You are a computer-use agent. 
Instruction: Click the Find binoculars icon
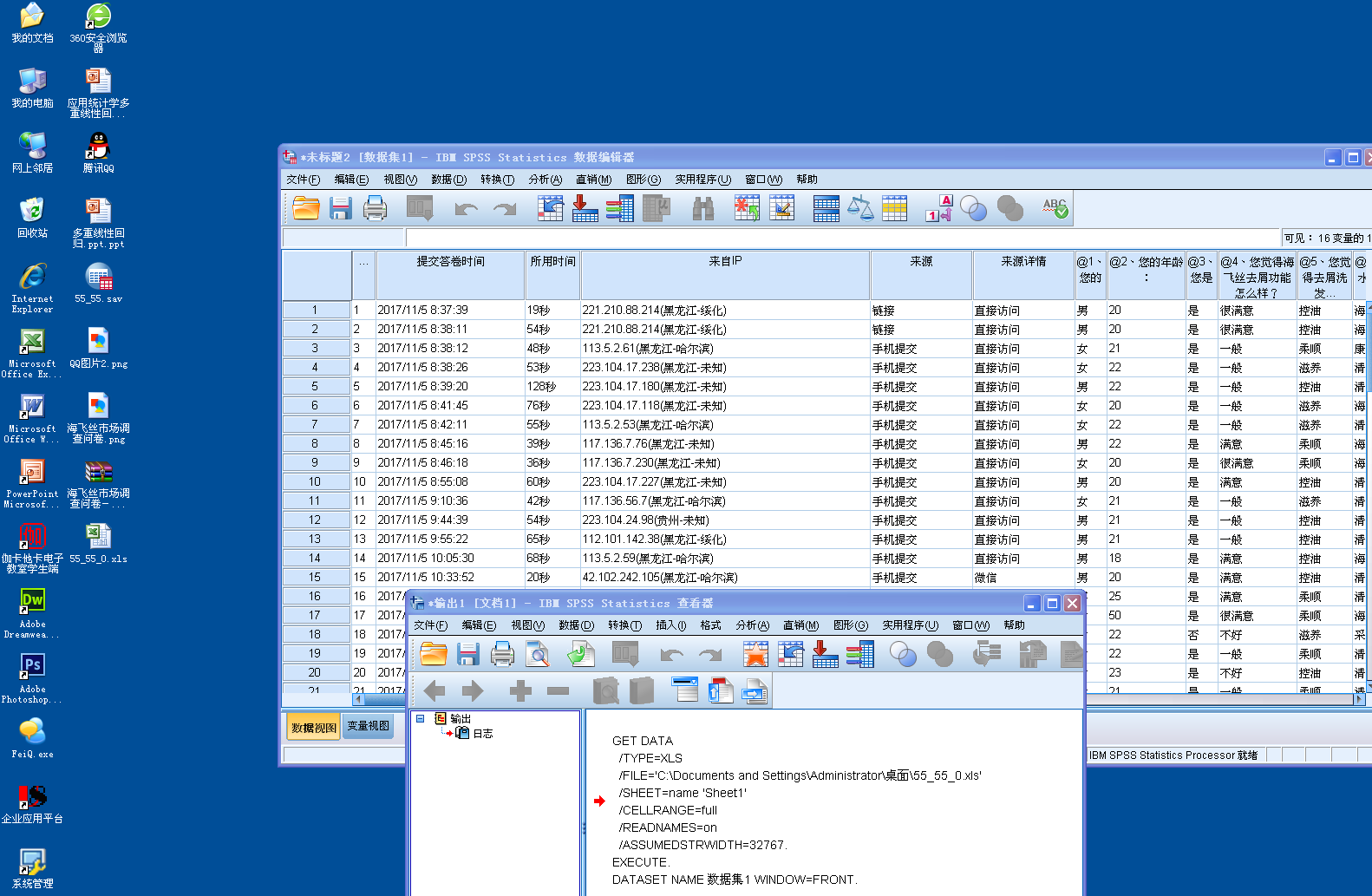(x=703, y=208)
